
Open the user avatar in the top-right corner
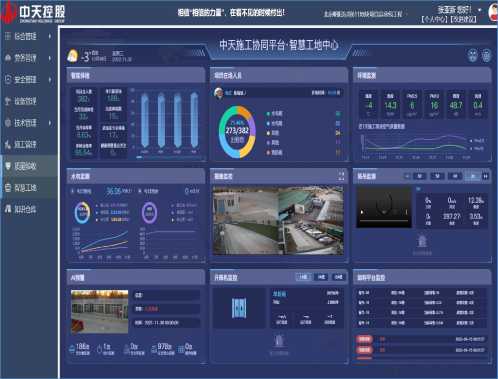[x=493, y=12]
